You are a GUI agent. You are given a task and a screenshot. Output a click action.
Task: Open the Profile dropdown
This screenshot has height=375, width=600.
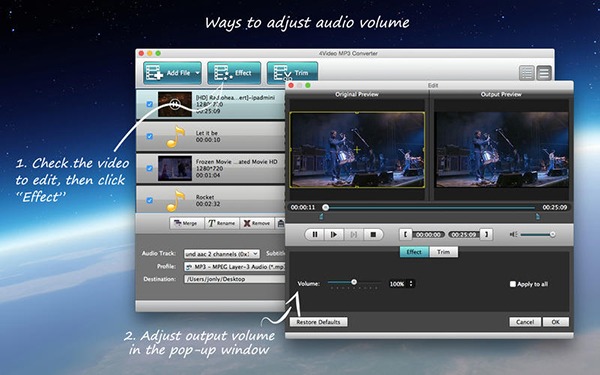[x=235, y=267]
